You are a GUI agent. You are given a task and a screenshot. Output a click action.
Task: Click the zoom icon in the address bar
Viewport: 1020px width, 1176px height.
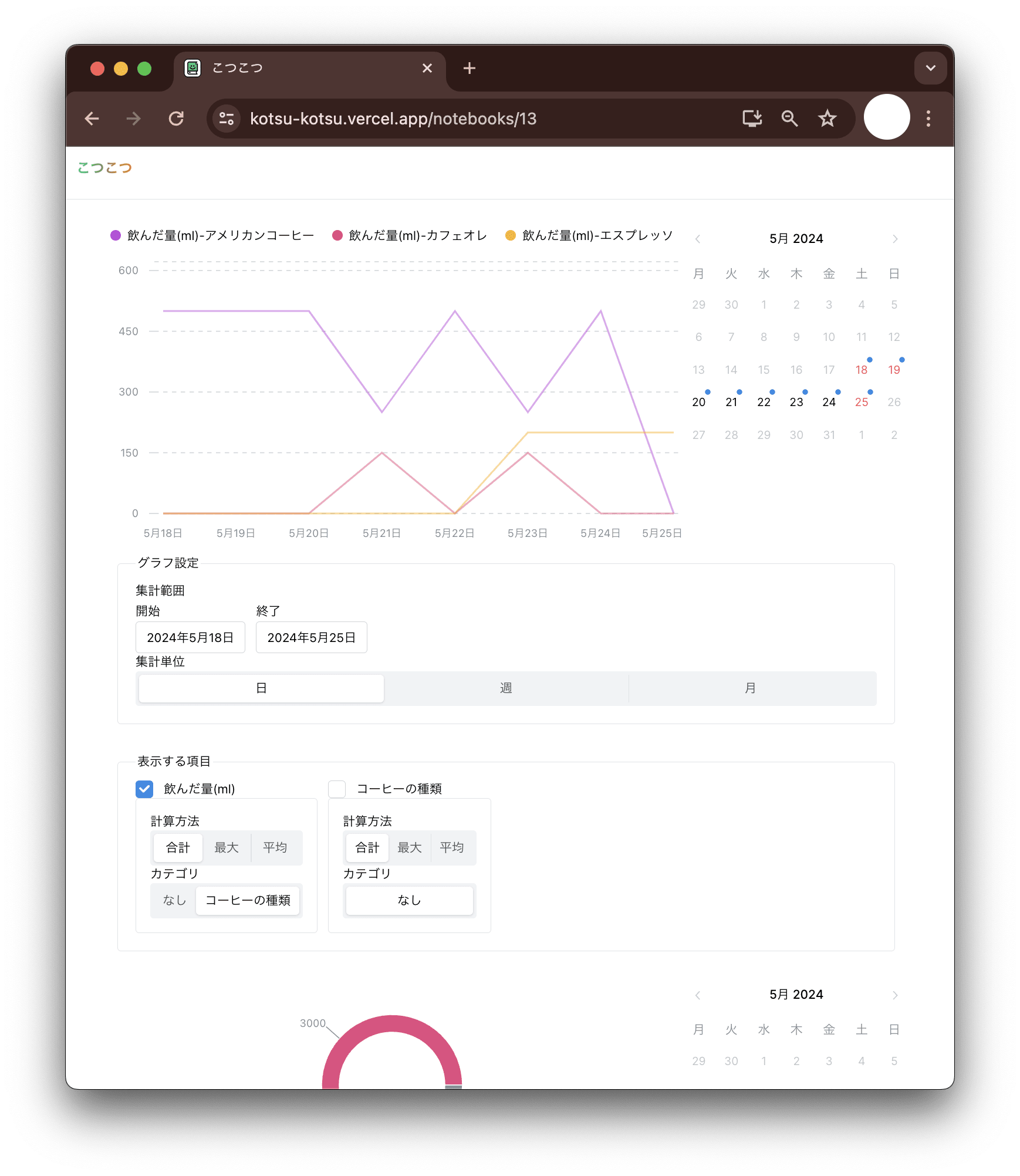(x=789, y=119)
